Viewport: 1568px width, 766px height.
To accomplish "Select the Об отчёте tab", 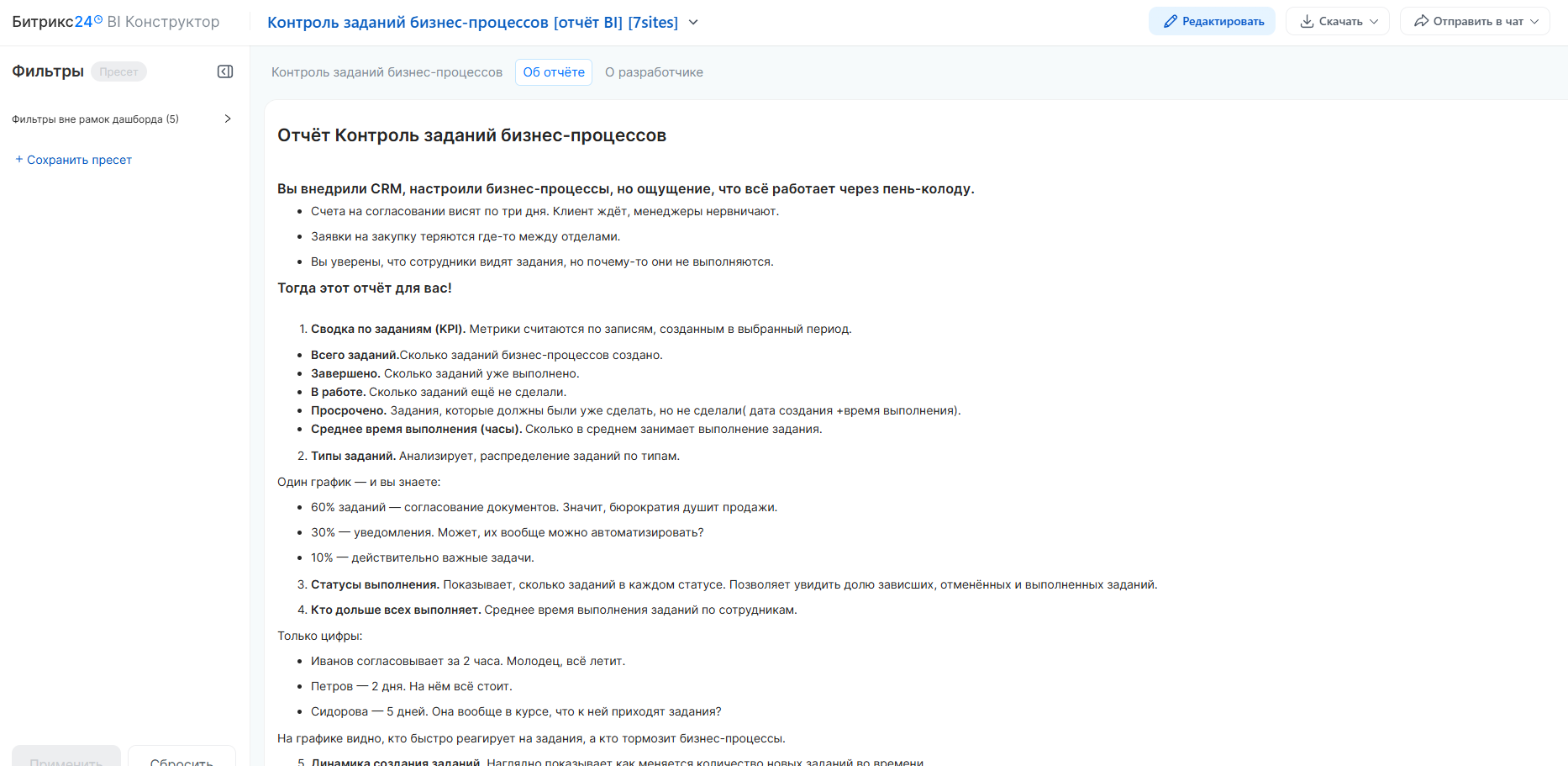I will point(554,72).
